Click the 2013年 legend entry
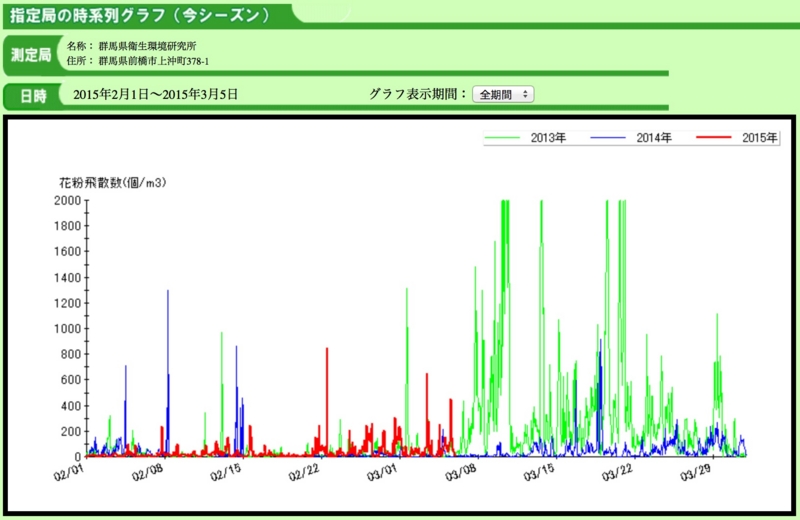800x520 pixels. pos(548,138)
